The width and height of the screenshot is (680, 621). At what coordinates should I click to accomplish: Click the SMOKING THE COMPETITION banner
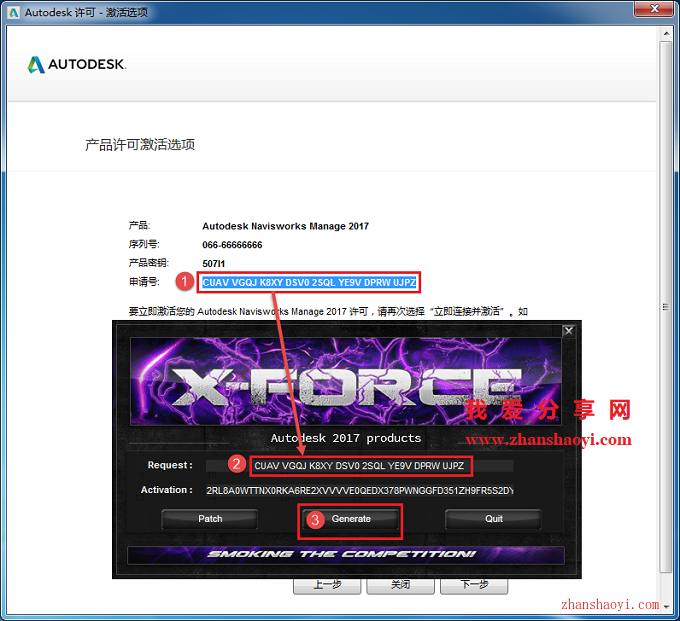(x=346, y=554)
